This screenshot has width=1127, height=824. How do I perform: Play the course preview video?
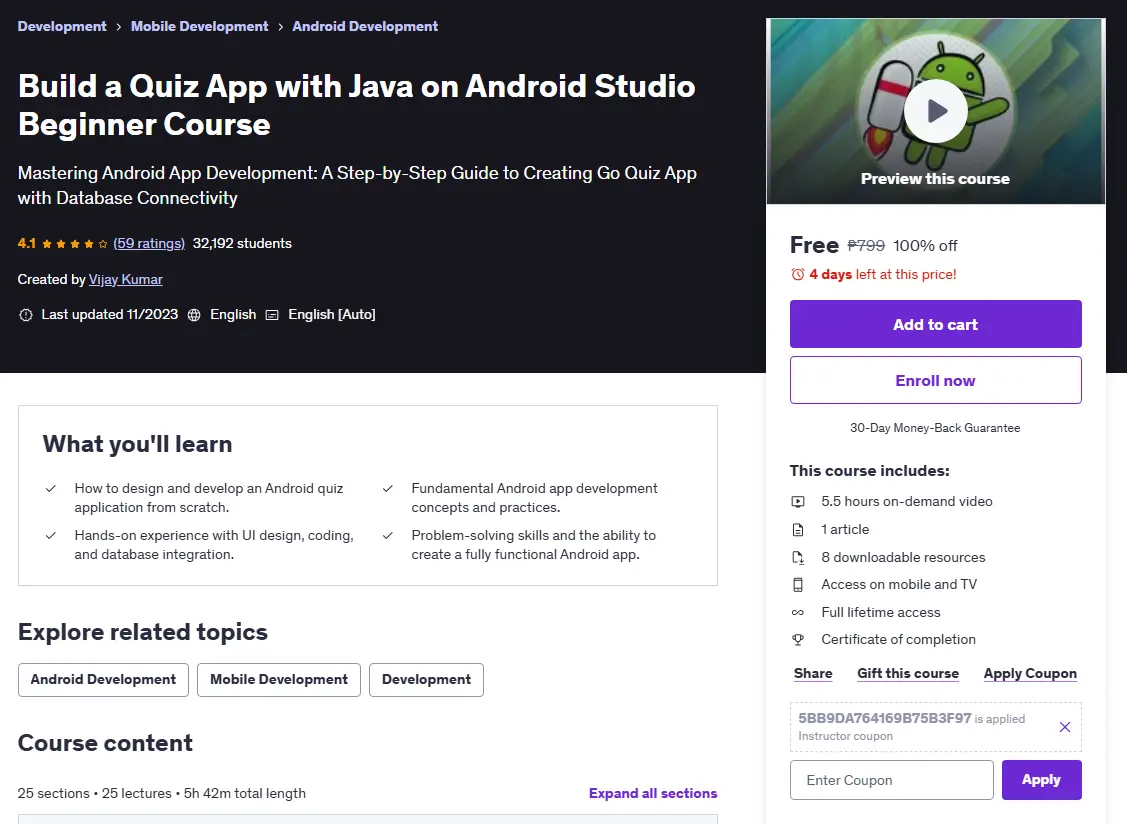(x=935, y=111)
